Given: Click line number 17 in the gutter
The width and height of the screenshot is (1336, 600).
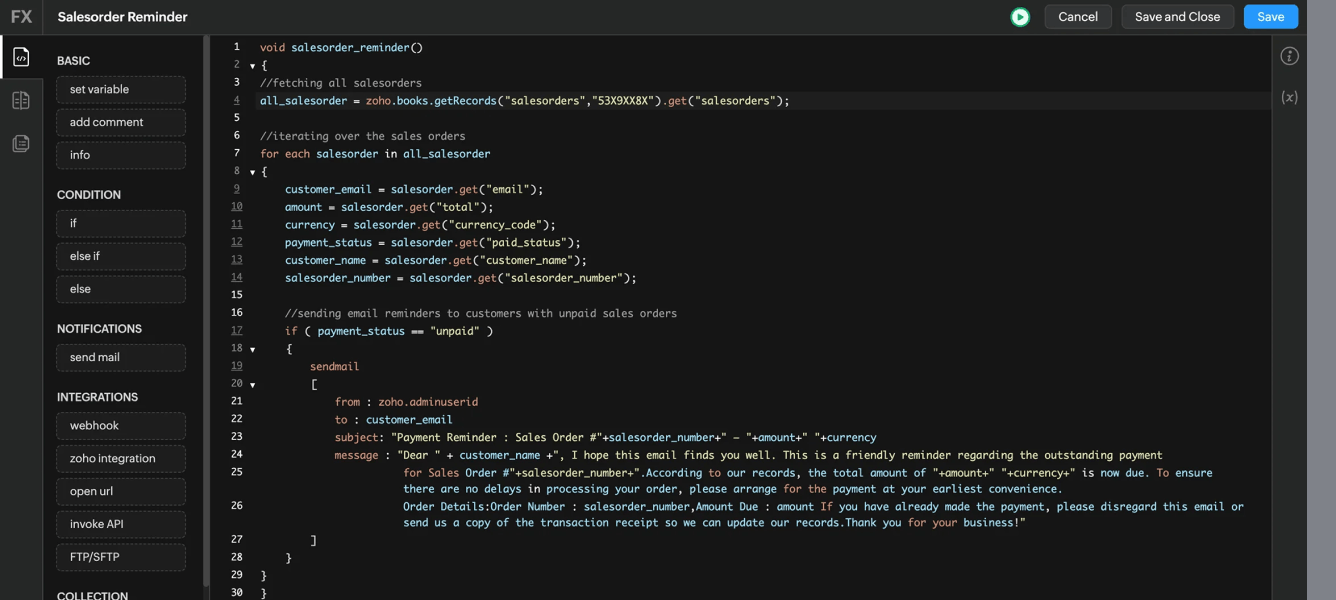Looking at the screenshot, I should [x=237, y=331].
